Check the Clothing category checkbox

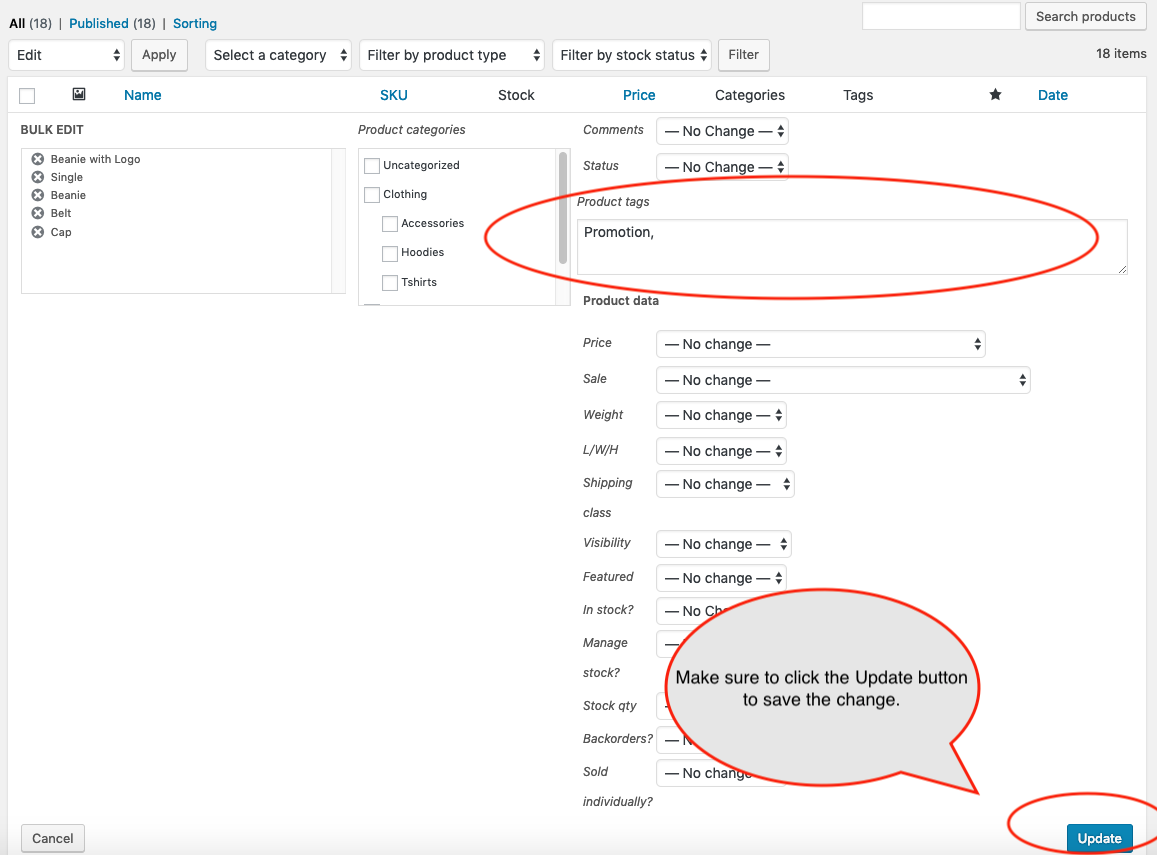coord(372,194)
